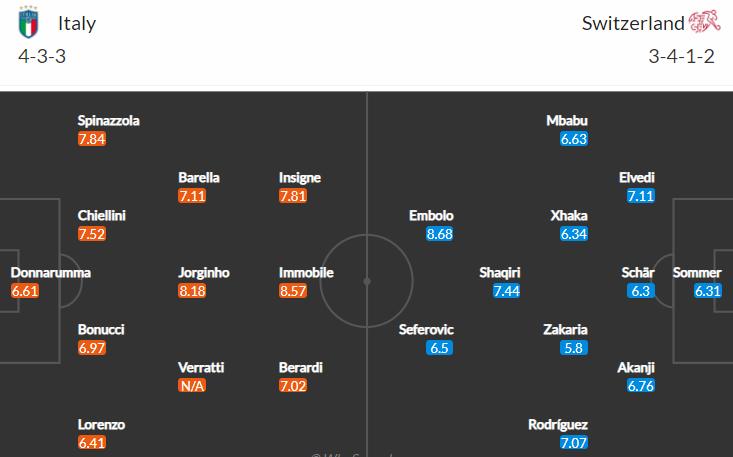Select Embolo in Switzerland lineup

[x=431, y=215]
